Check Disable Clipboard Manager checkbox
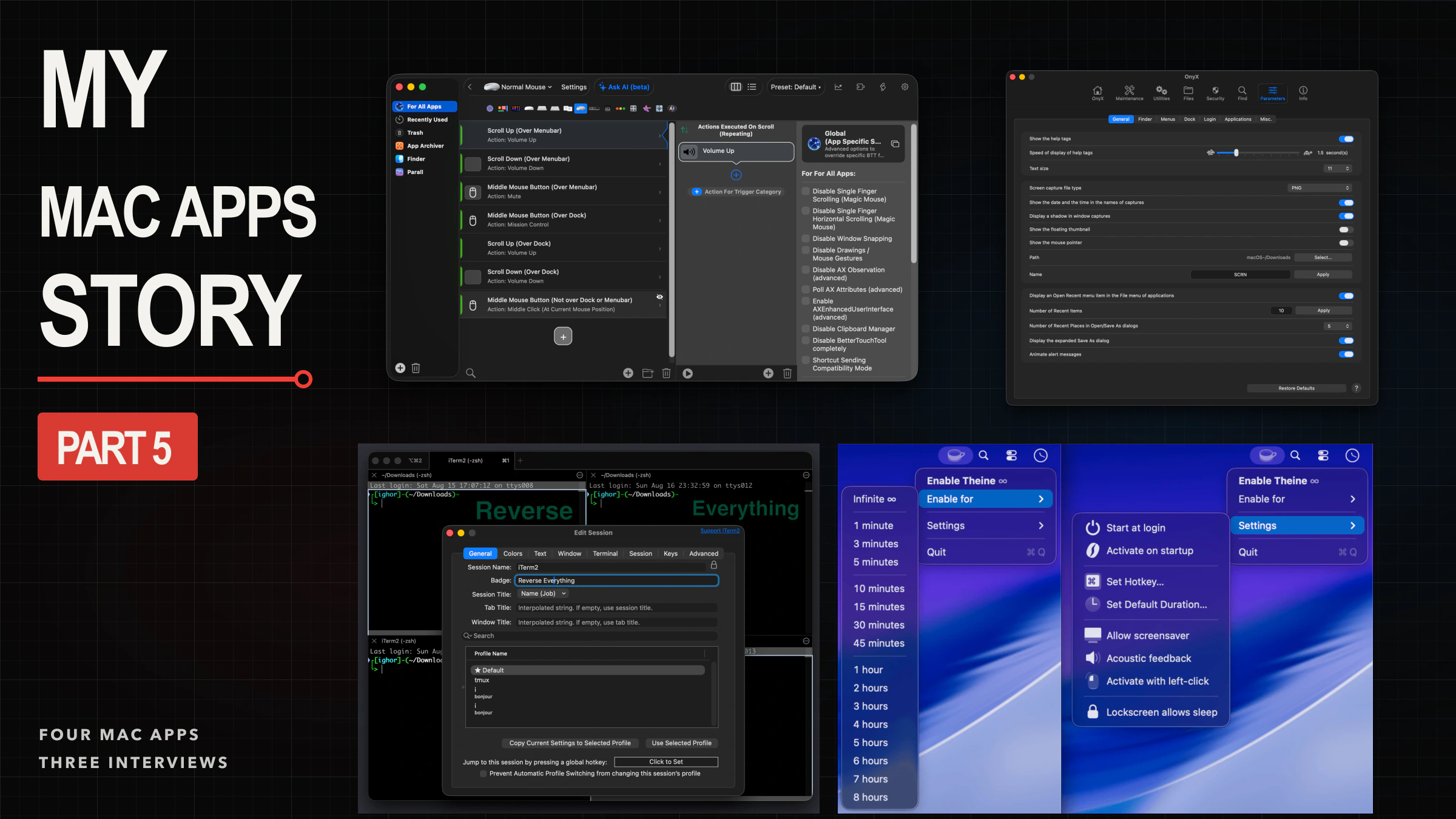Image resolution: width=1456 pixels, height=819 pixels. (806, 329)
